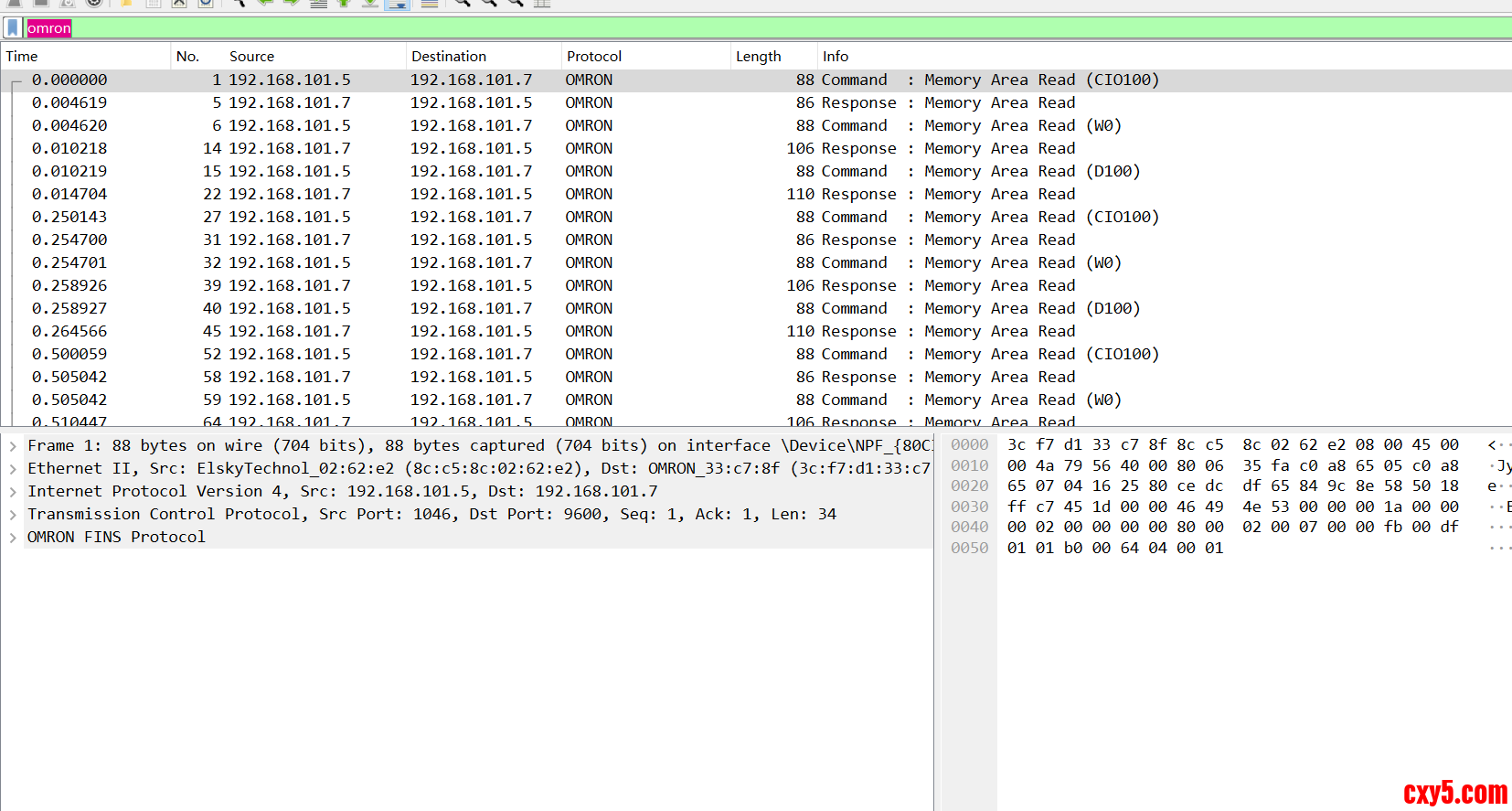Toggle auto-scroll in live capture button

[x=397, y=4]
